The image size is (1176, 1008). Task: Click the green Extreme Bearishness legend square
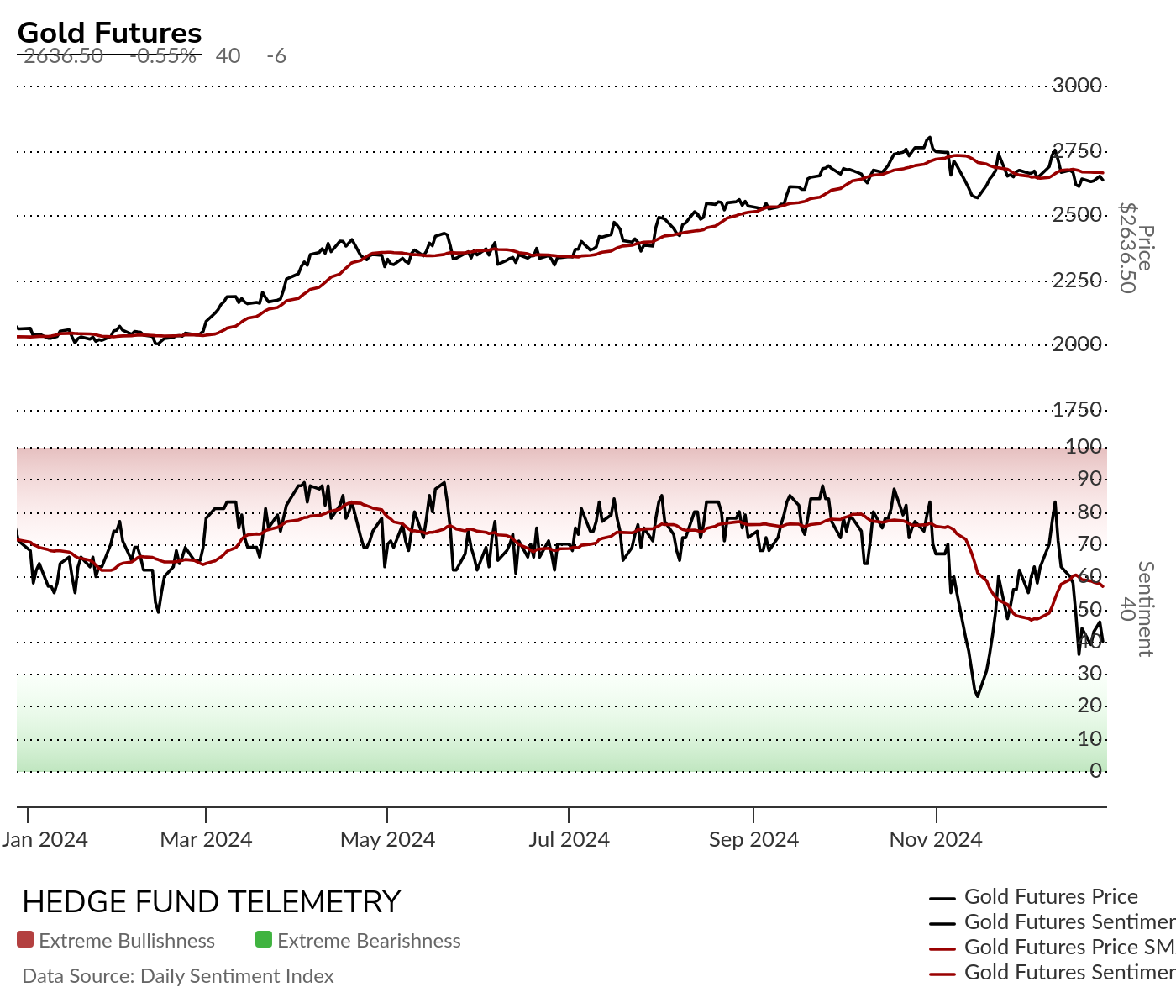click(264, 940)
